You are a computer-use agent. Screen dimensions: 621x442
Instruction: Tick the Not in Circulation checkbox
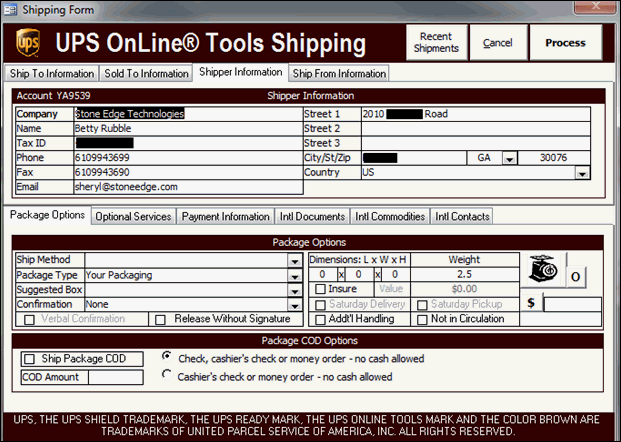coord(422,320)
